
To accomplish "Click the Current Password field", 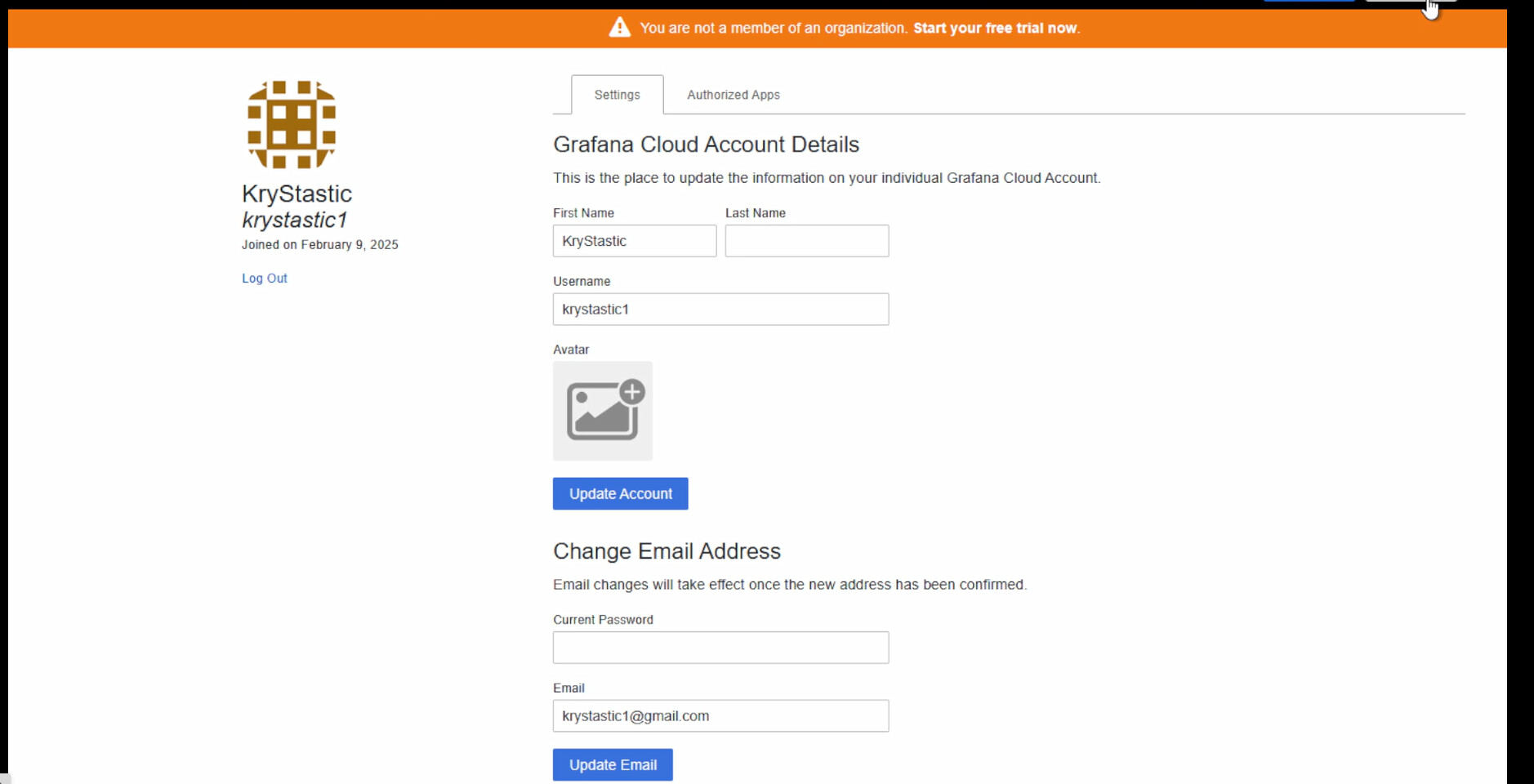I will pyautogui.click(x=720, y=648).
